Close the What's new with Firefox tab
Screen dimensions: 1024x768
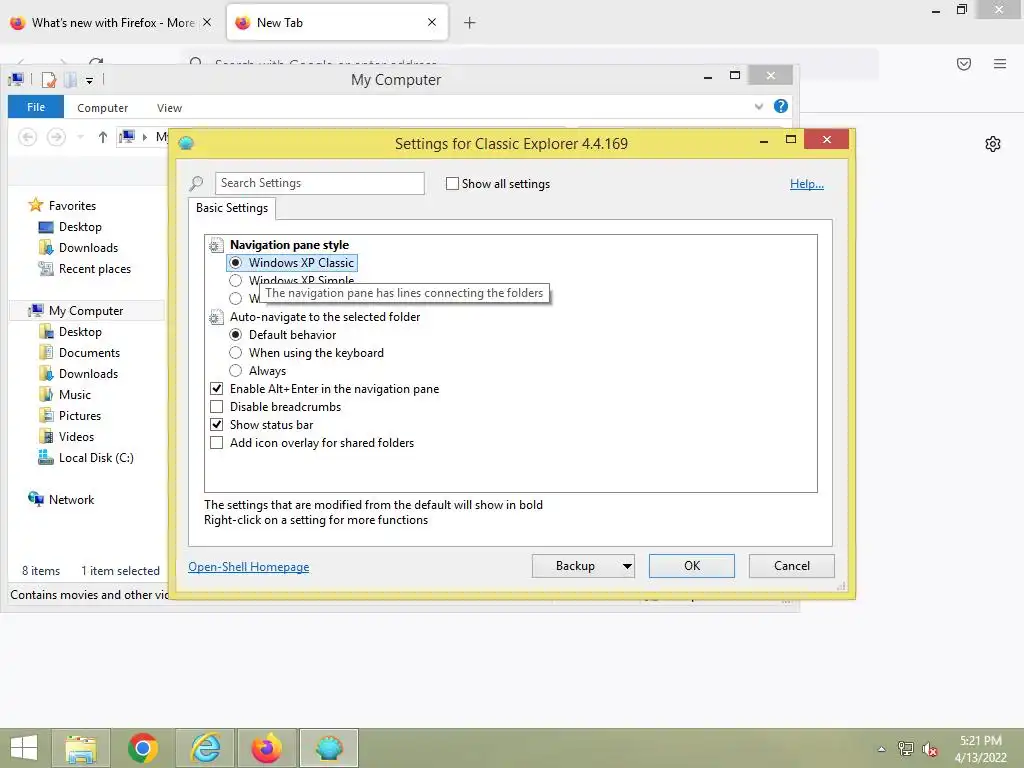(207, 22)
